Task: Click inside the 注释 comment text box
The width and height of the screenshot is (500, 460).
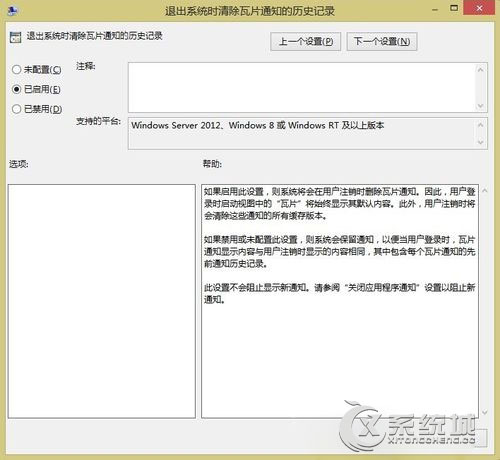Action: pyautogui.click(x=302, y=87)
